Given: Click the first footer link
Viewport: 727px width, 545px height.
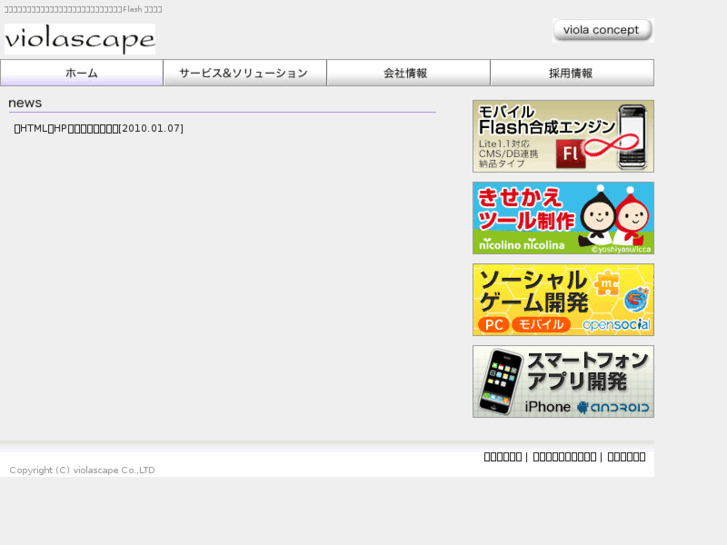Looking at the screenshot, I should 503,457.
